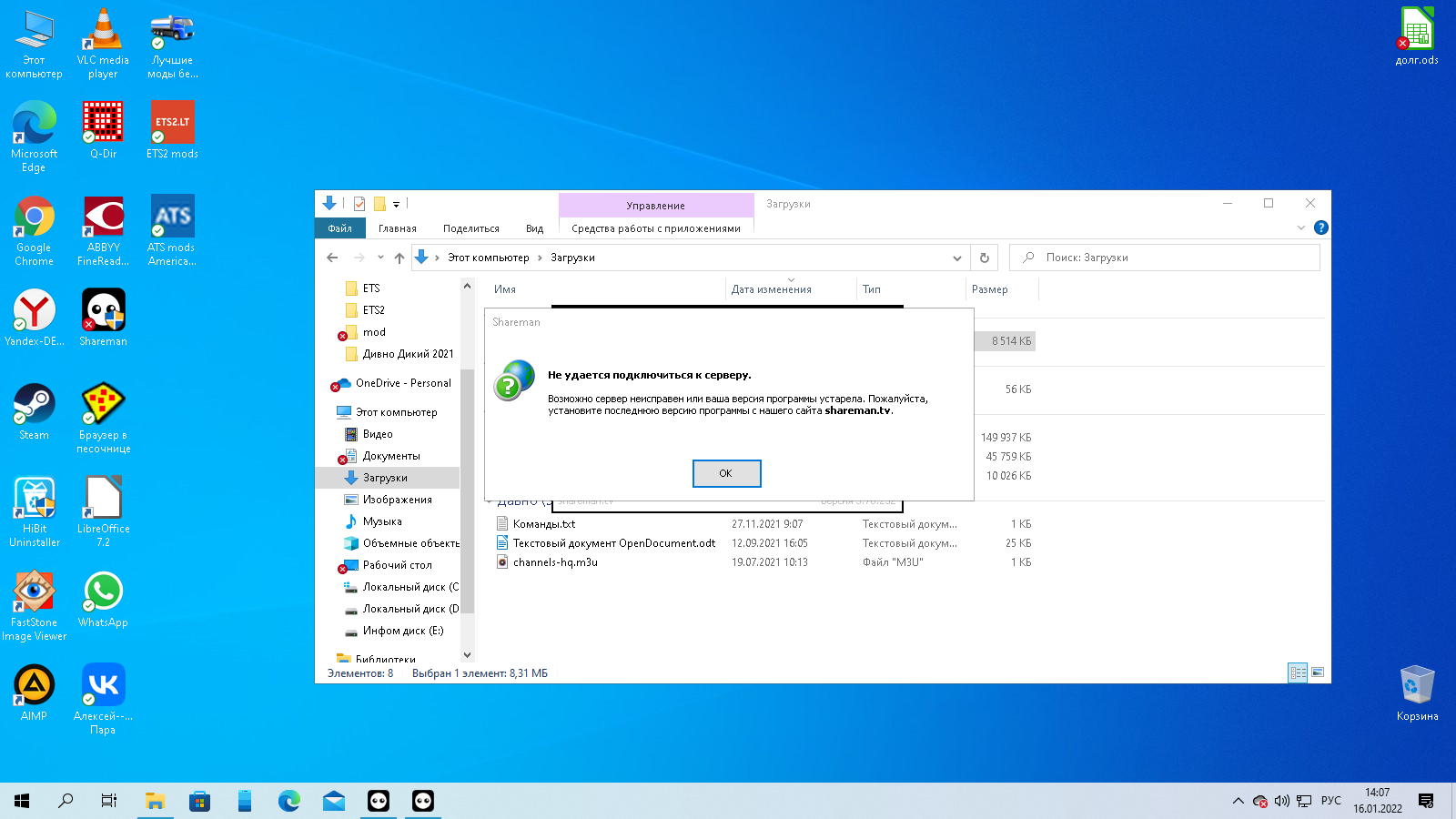Sort by Размер column header
The width and height of the screenshot is (1456, 819).
pyautogui.click(x=1001, y=288)
